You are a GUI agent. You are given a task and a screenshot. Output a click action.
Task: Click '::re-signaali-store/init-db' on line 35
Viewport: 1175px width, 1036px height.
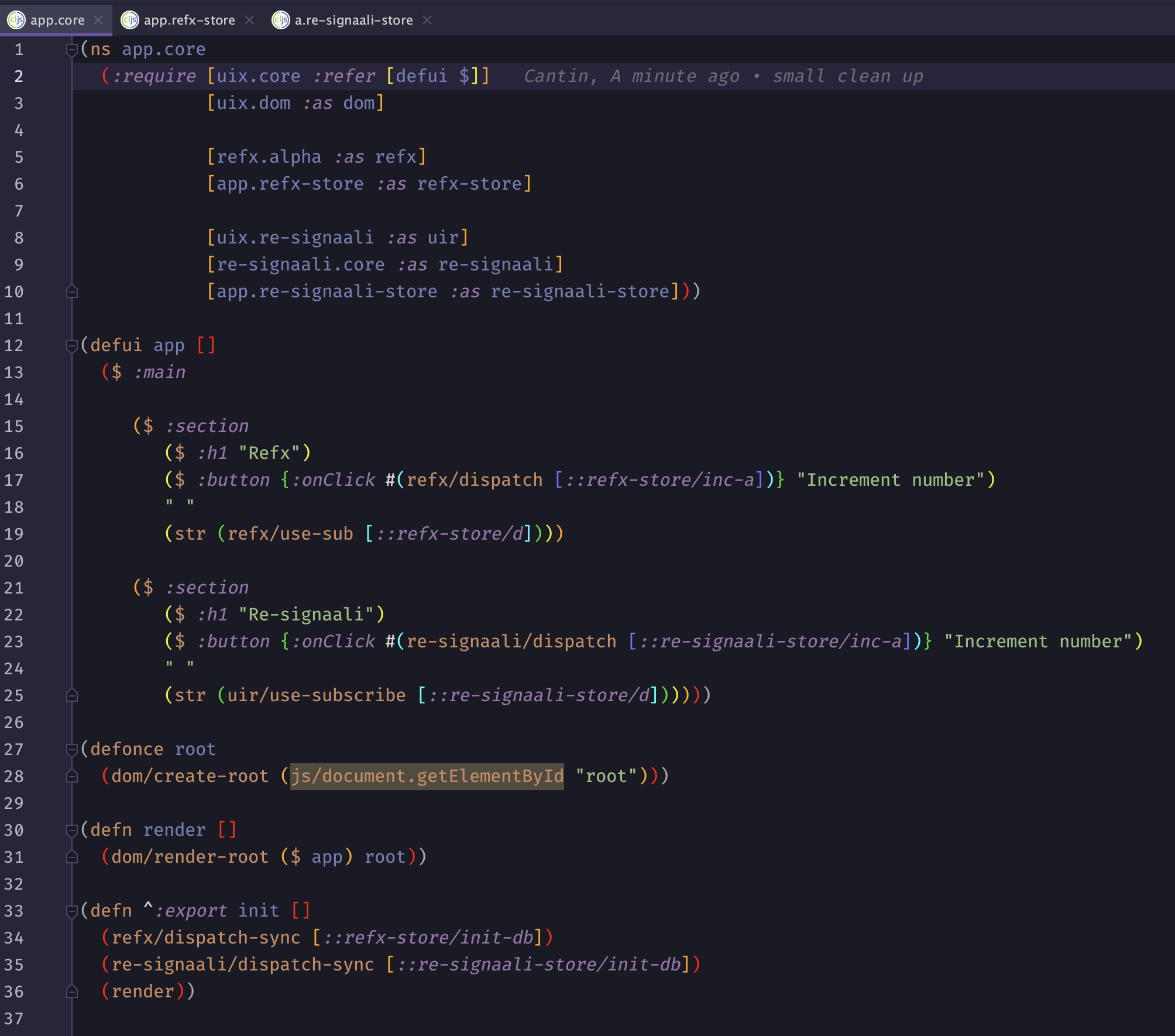pos(539,965)
